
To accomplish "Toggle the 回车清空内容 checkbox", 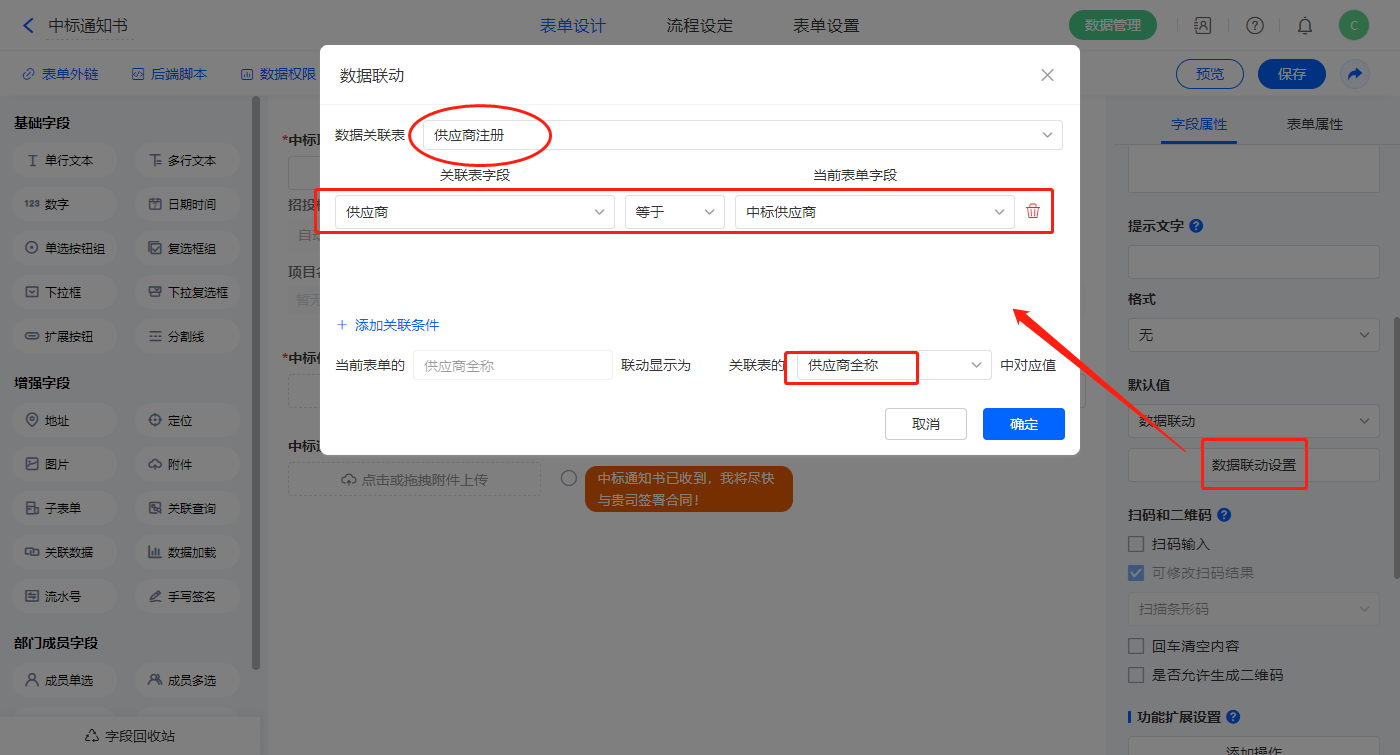I will click(x=1136, y=646).
